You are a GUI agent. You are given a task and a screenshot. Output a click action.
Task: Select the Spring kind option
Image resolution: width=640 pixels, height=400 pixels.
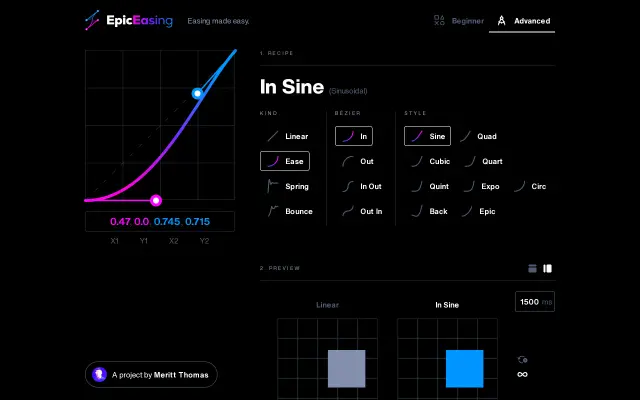pos(287,187)
